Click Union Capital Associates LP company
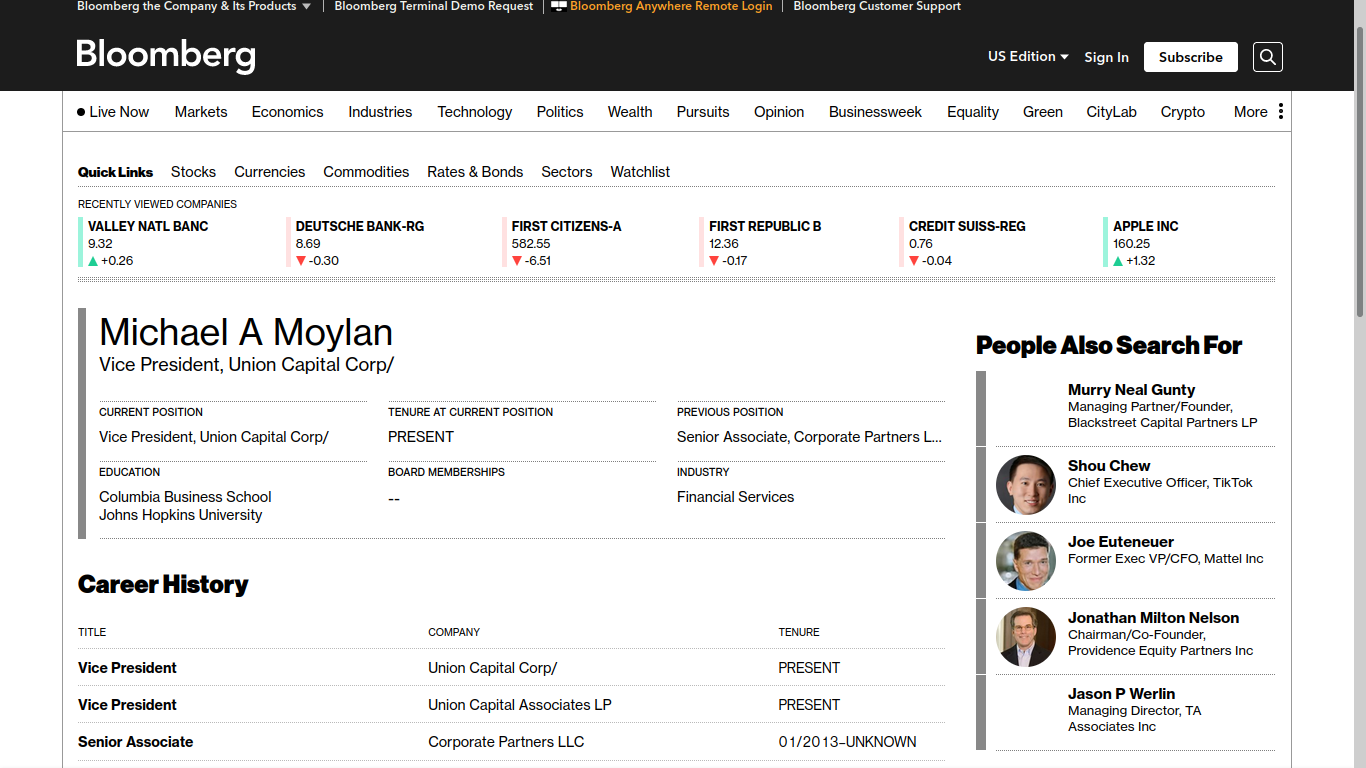The image size is (1366, 768). [520, 705]
